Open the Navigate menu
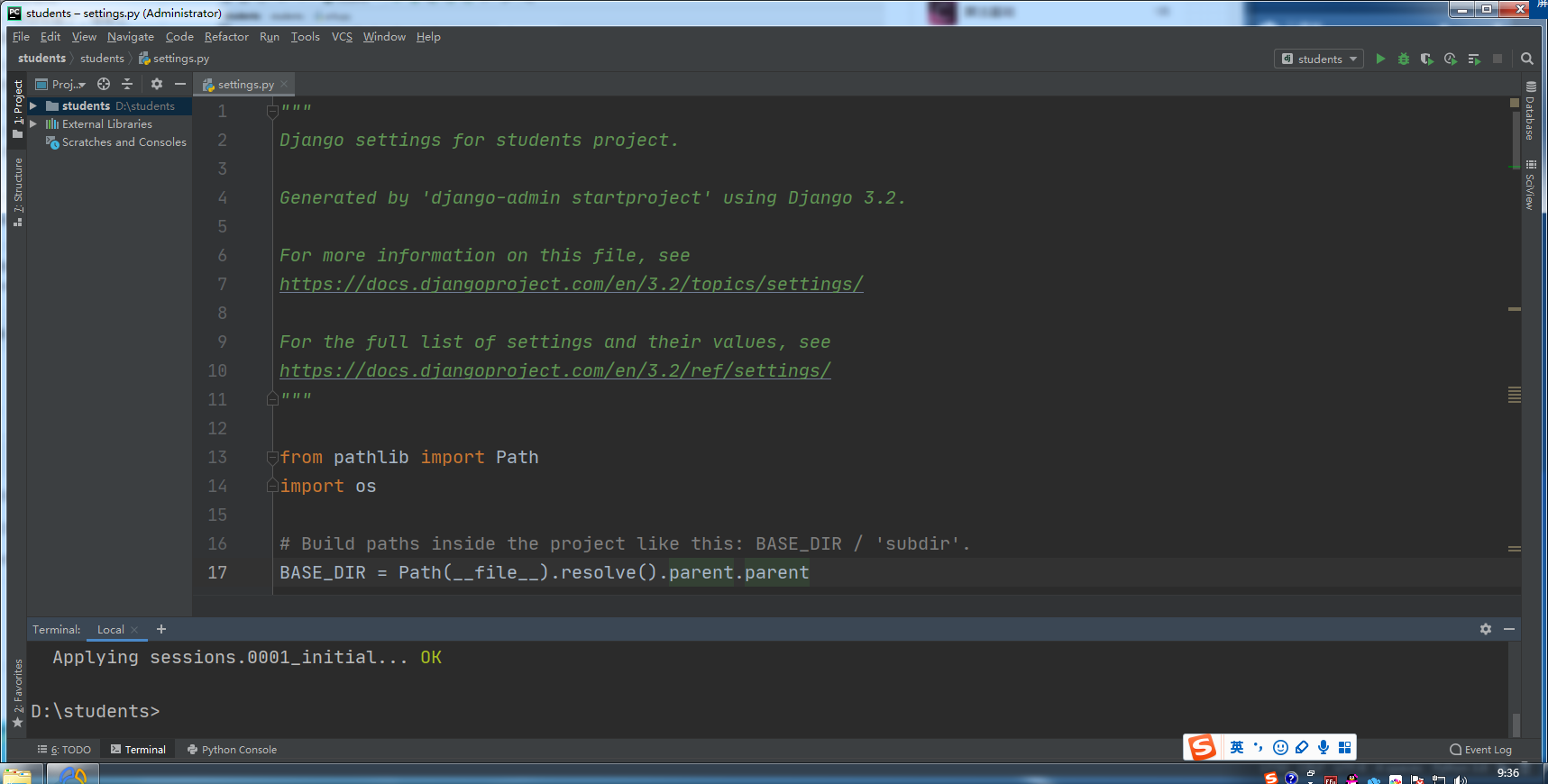 click(131, 37)
